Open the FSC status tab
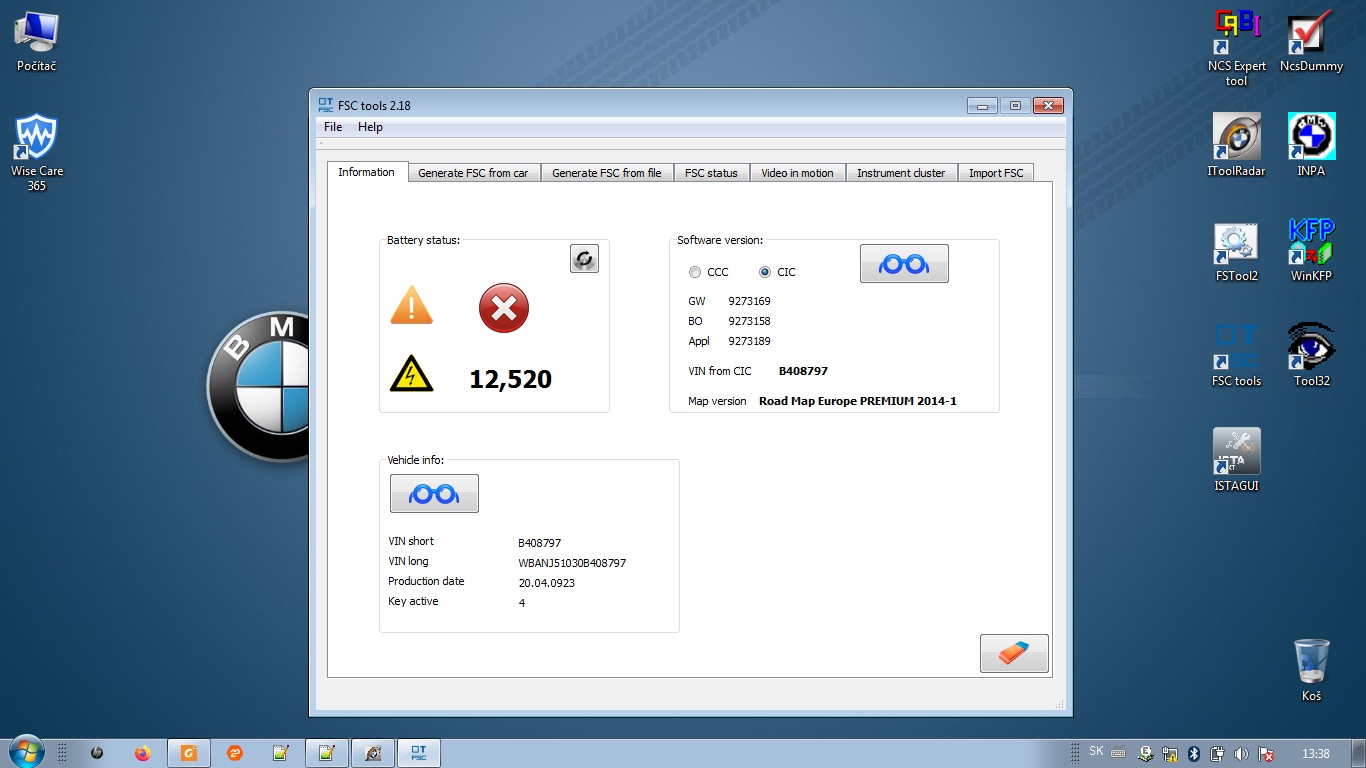Viewport: 1366px width, 768px height. click(711, 173)
